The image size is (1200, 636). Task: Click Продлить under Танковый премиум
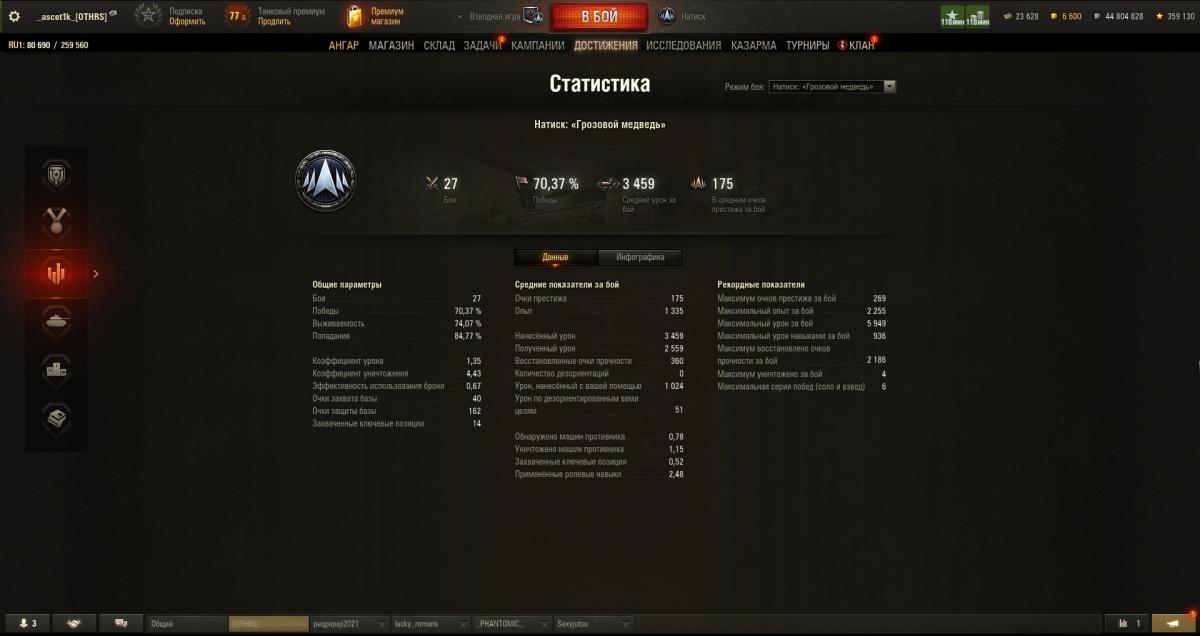[x=273, y=21]
